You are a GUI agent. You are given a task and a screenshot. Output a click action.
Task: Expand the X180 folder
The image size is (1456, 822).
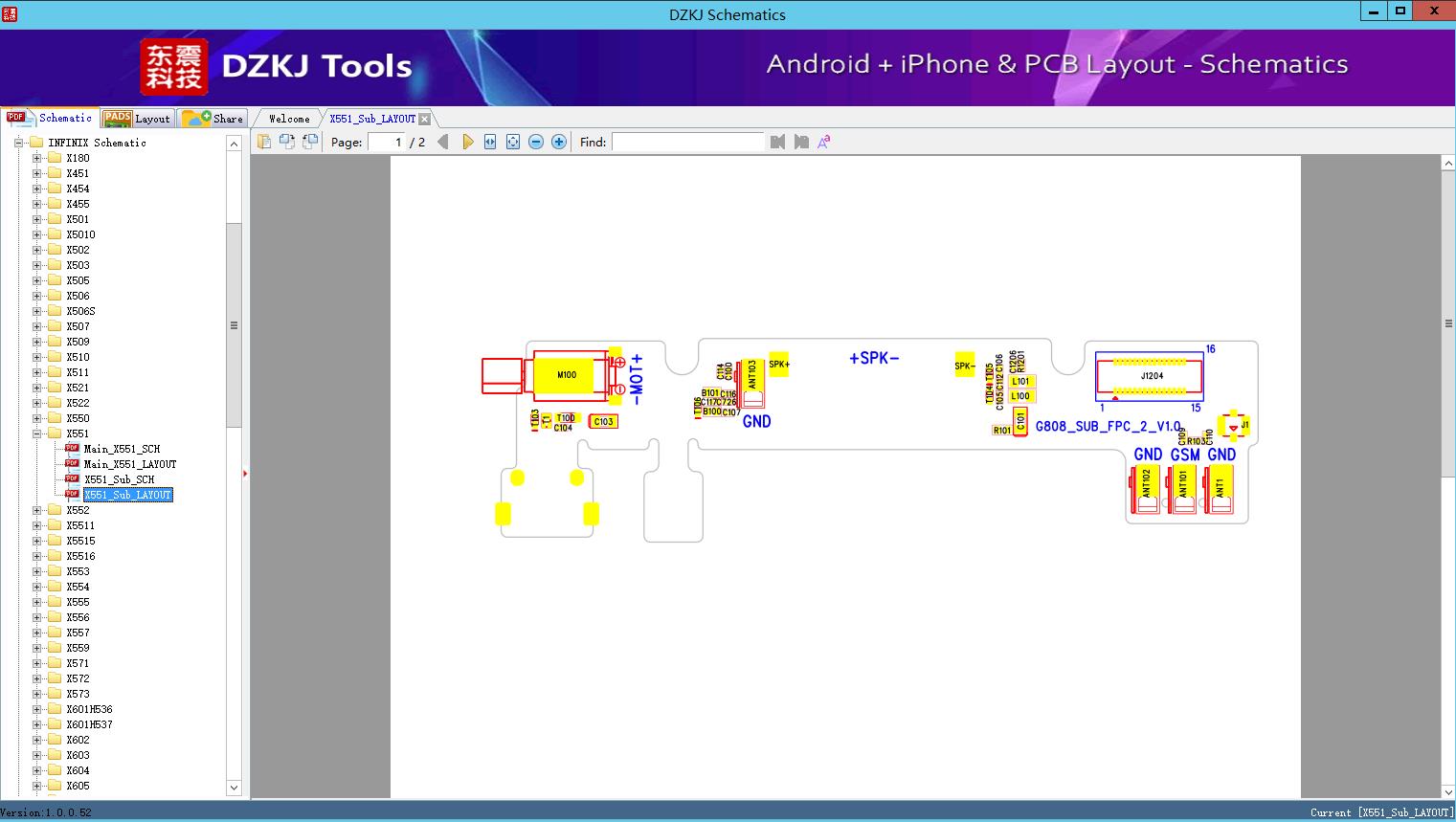pos(37,158)
